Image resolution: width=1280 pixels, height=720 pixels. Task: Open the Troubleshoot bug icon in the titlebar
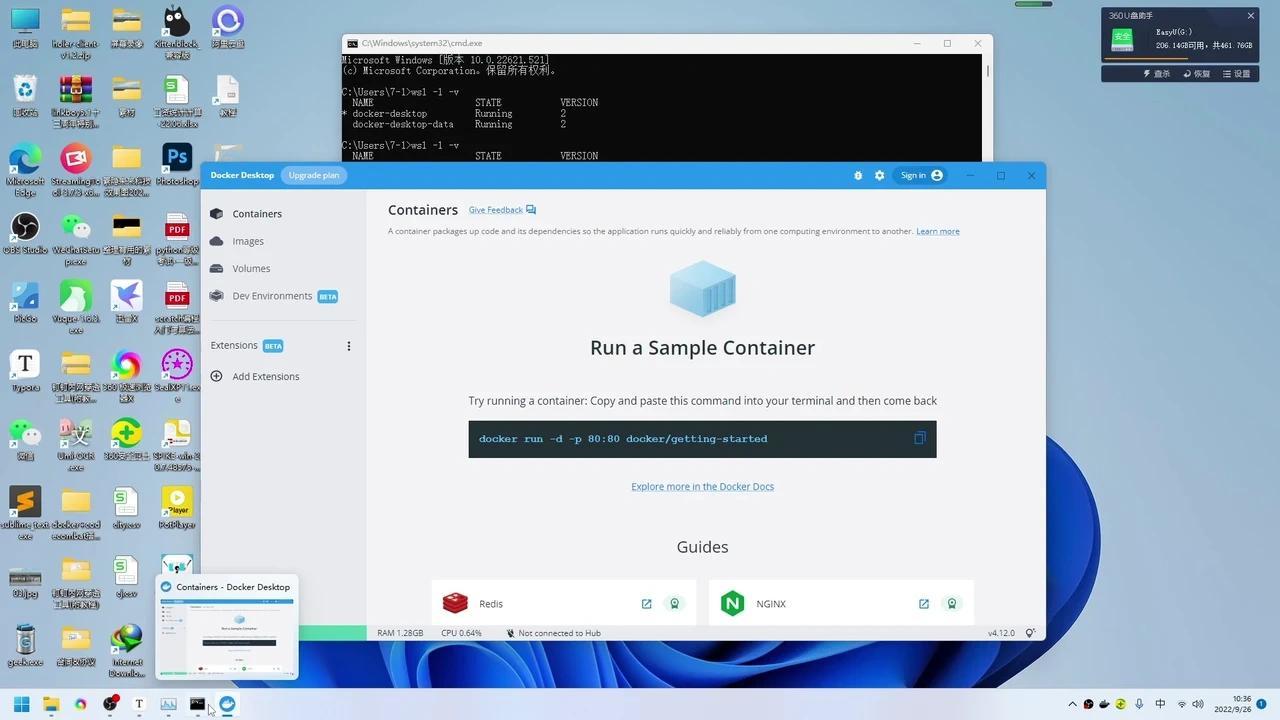click(x=857, y=175)
